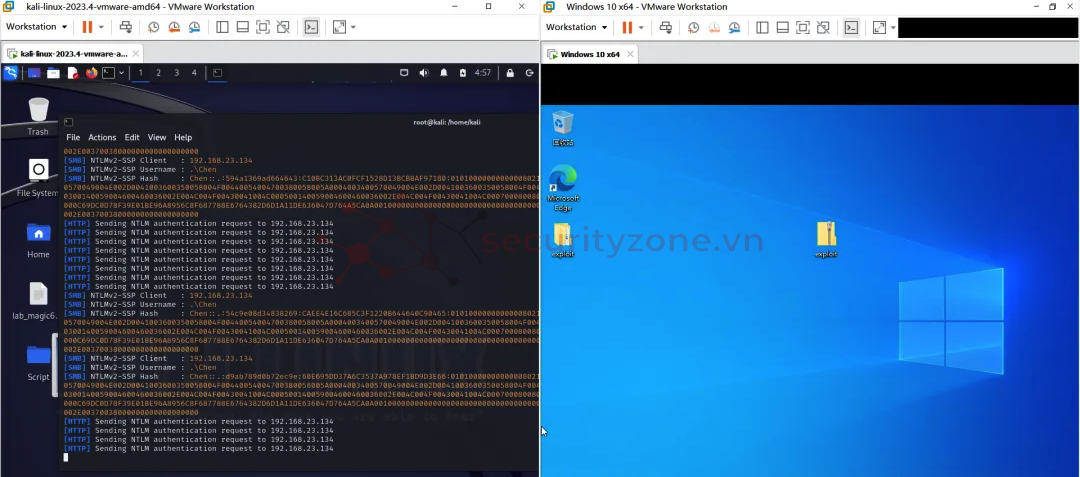
Task: Enter full screen mode for Windows 10 VM
Action: point(802,28)
